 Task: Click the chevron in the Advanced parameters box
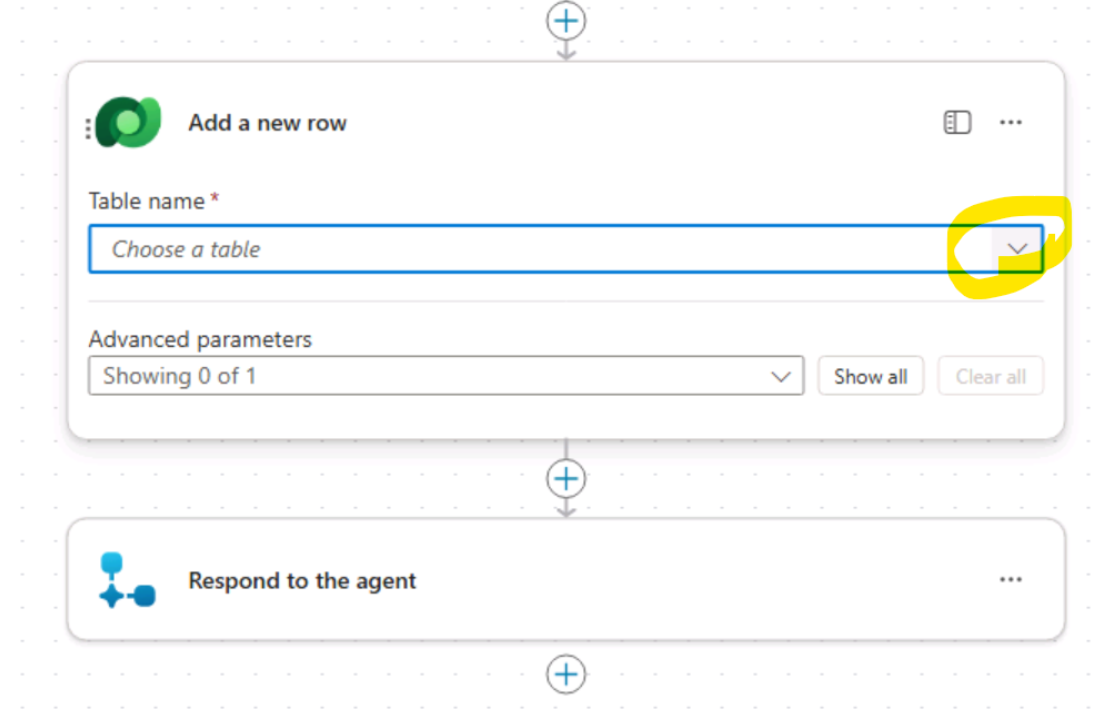tap(781, 377)
